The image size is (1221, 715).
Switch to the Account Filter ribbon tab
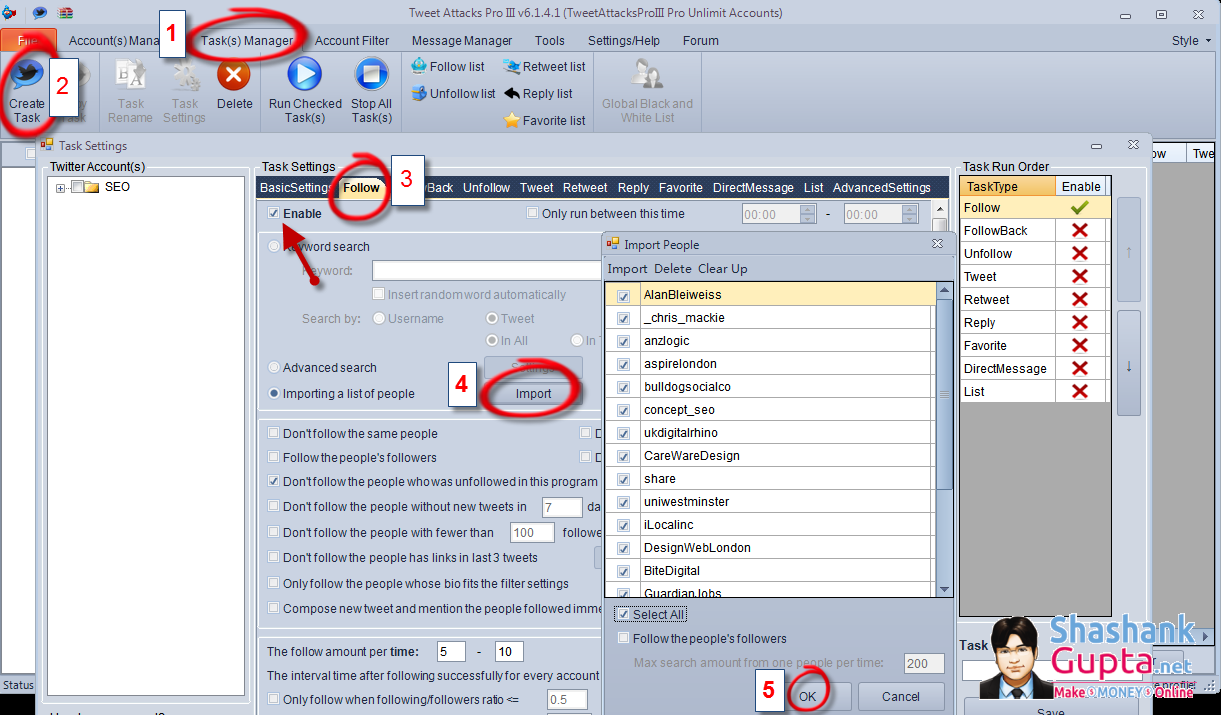pyautogui.click(x=352, y=41)
